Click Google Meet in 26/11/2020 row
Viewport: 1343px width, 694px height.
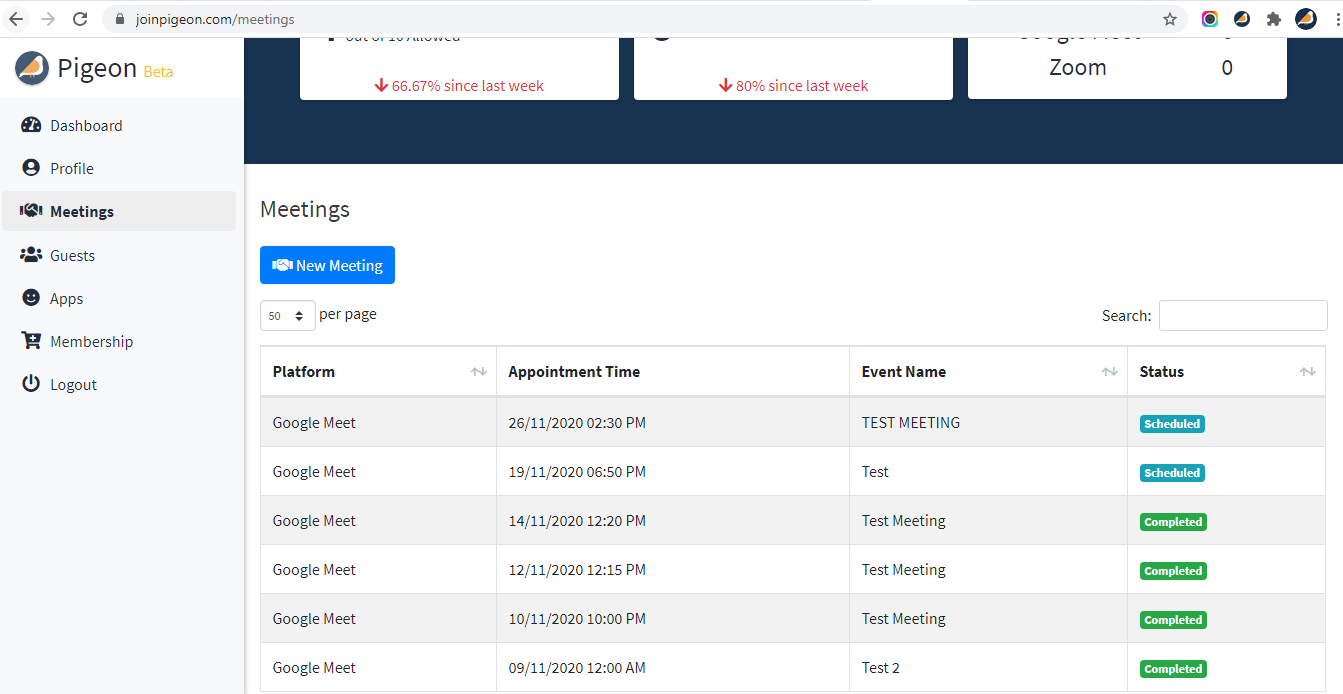pyautogui.click(x=314, y=423)
